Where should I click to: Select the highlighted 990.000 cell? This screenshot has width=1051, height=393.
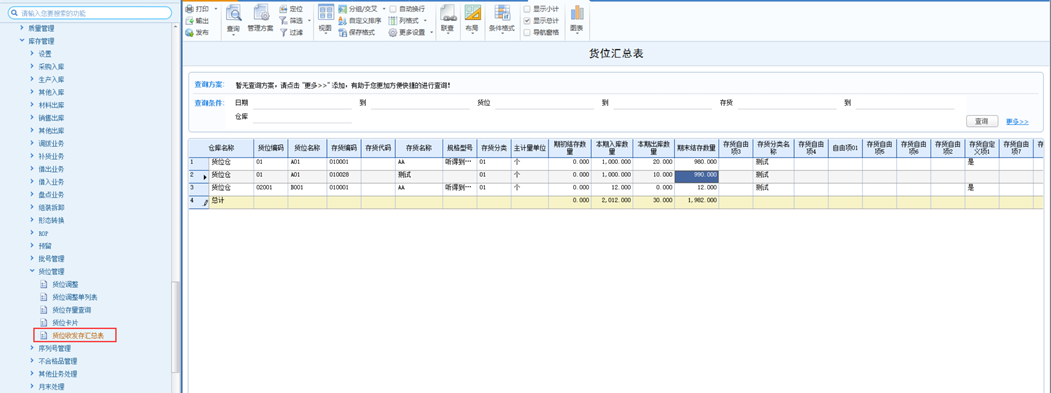[x=696, y=175]
